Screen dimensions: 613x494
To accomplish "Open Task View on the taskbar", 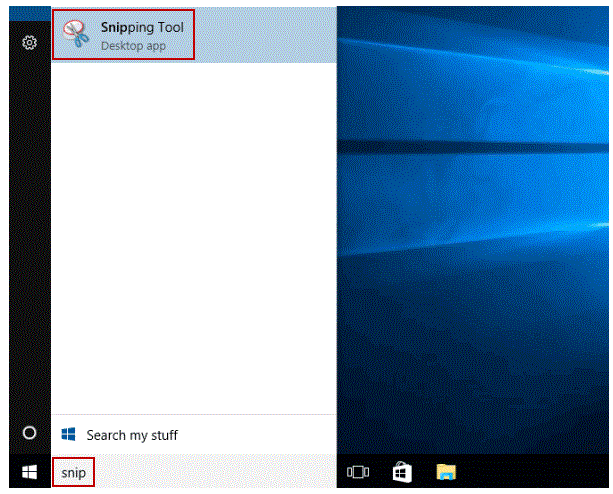I will point(358,472).
